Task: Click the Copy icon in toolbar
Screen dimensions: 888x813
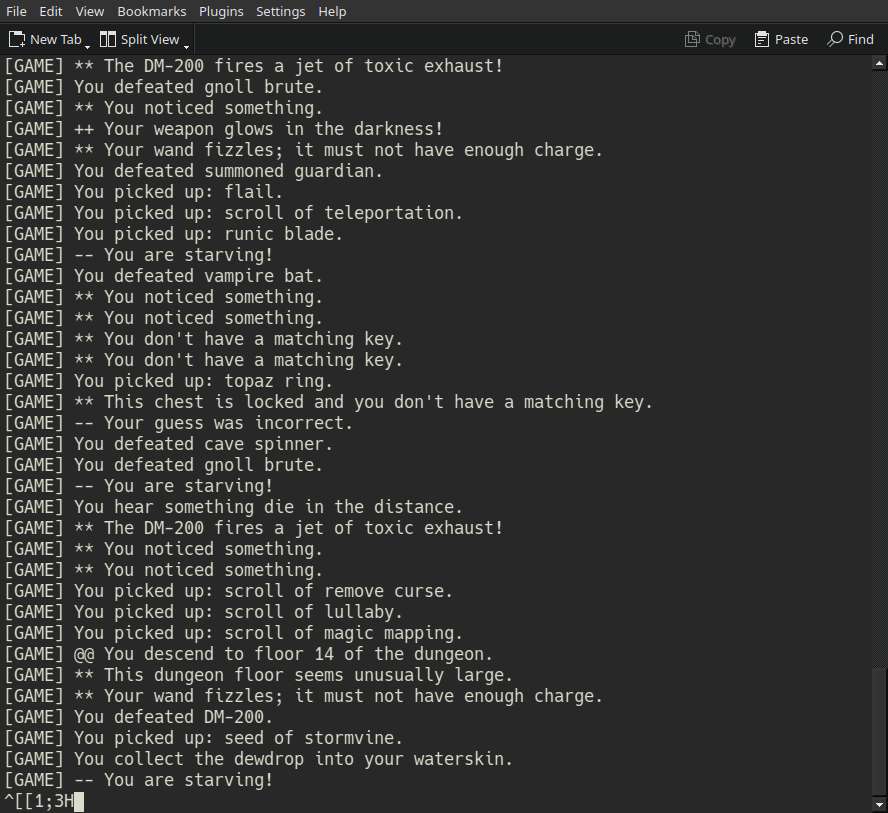Action: tap(692, 39)
